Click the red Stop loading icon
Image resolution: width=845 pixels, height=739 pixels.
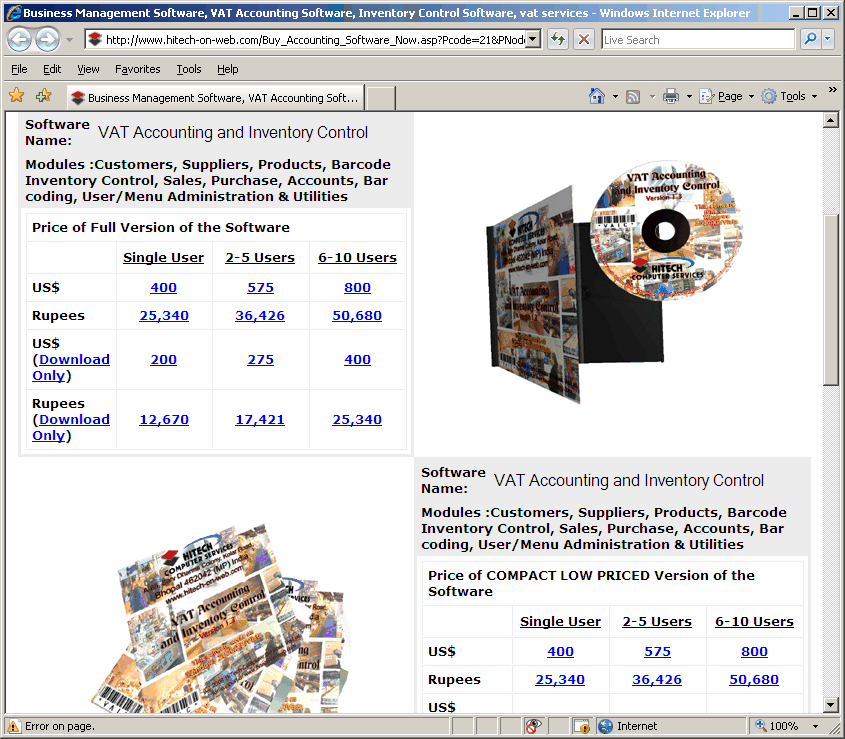pyautogui.click(x=584, y=39)
